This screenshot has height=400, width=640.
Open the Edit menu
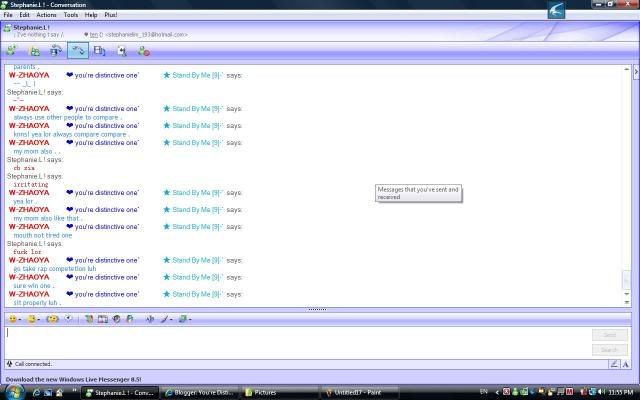tap(24, 15)
